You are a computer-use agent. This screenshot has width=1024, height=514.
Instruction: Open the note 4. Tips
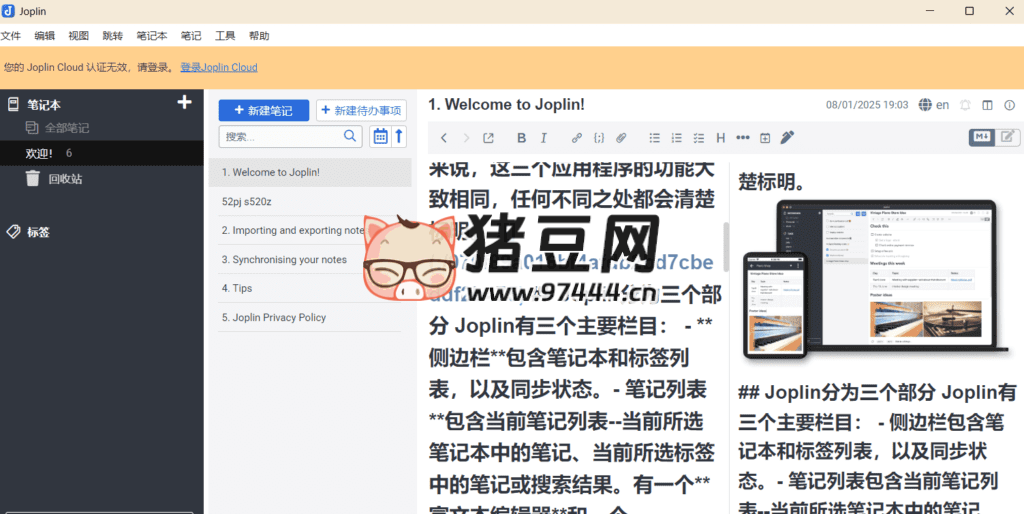(x=310, y=288)
